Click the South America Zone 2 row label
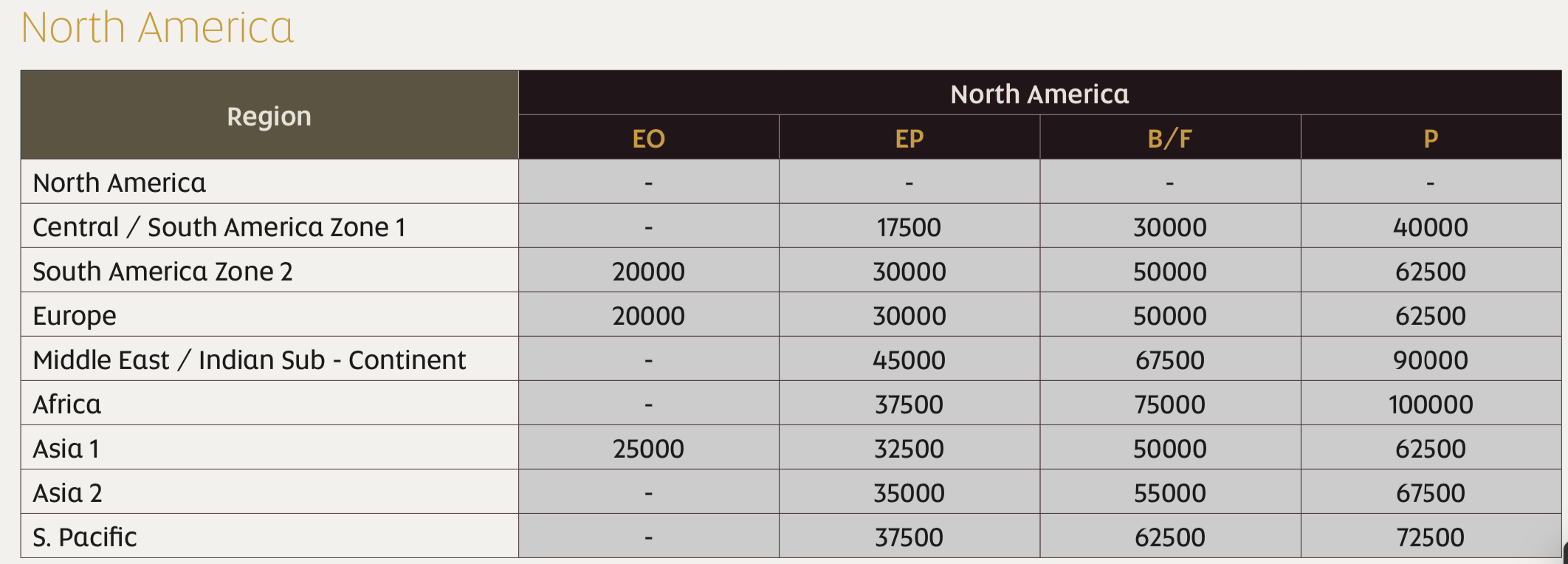The height and width of the screenshot is (564, 1568). coord(162,272)
